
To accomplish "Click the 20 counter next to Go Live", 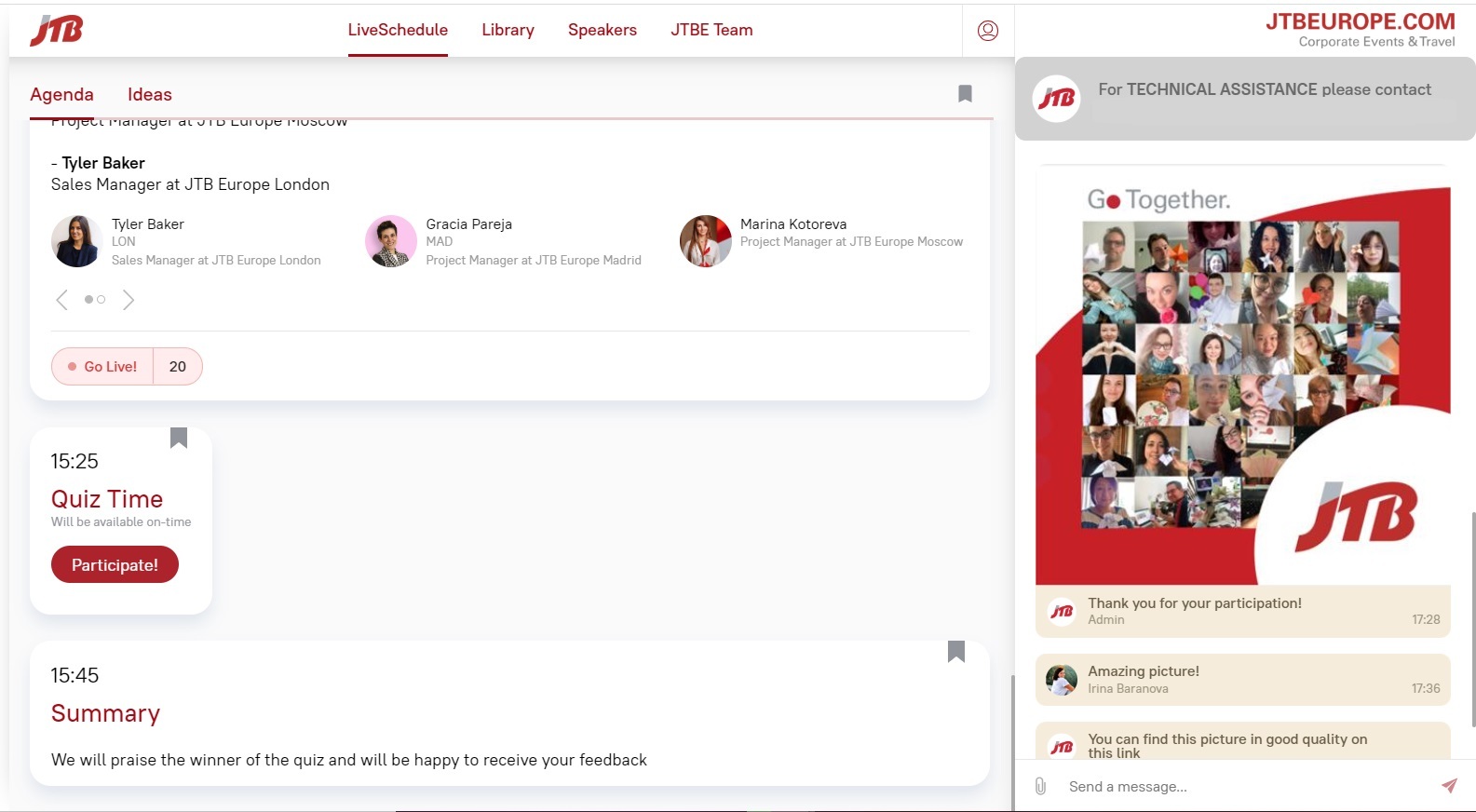I will click(178, 367).
